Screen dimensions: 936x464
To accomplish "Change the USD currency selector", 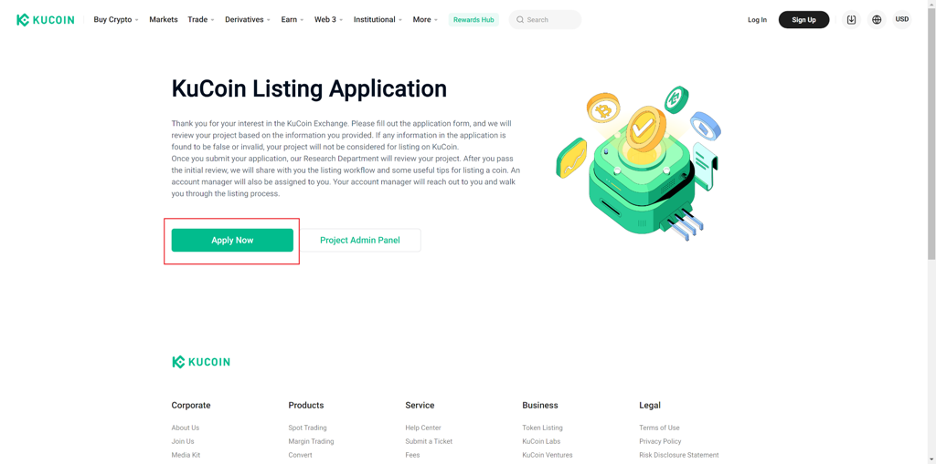I will coord(902,20).
